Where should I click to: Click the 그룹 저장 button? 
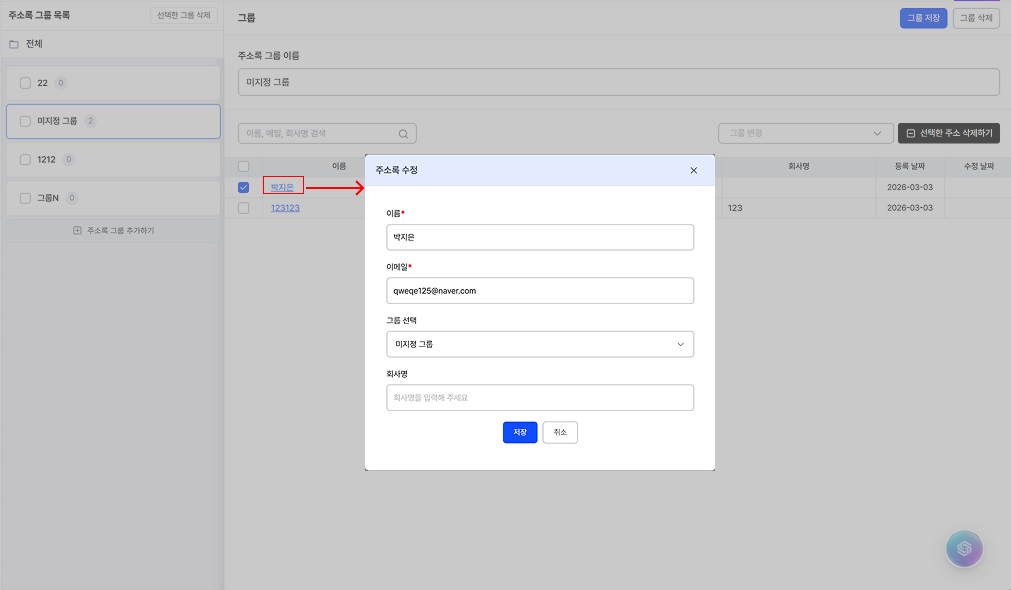(x=923, y=18)
